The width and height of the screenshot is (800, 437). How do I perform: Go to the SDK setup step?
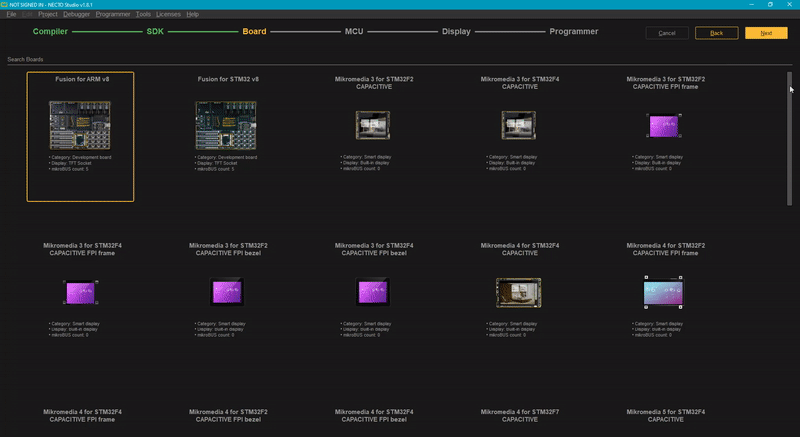coord(155,32)
